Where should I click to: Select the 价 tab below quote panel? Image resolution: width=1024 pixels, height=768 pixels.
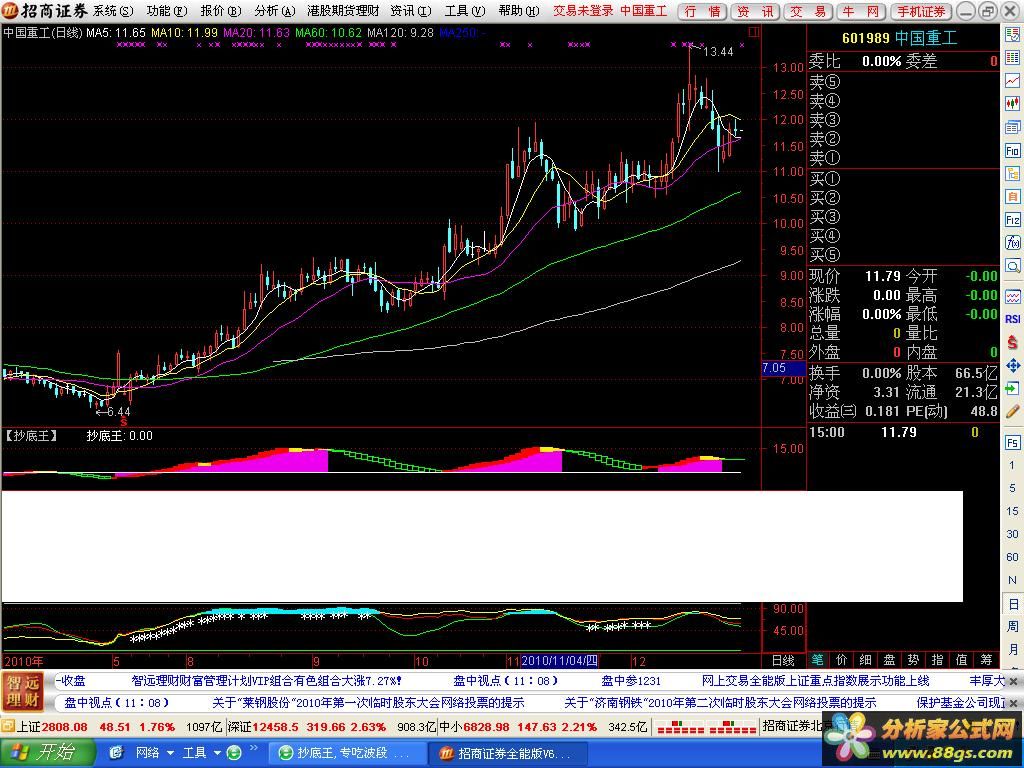tap(841, 660)
